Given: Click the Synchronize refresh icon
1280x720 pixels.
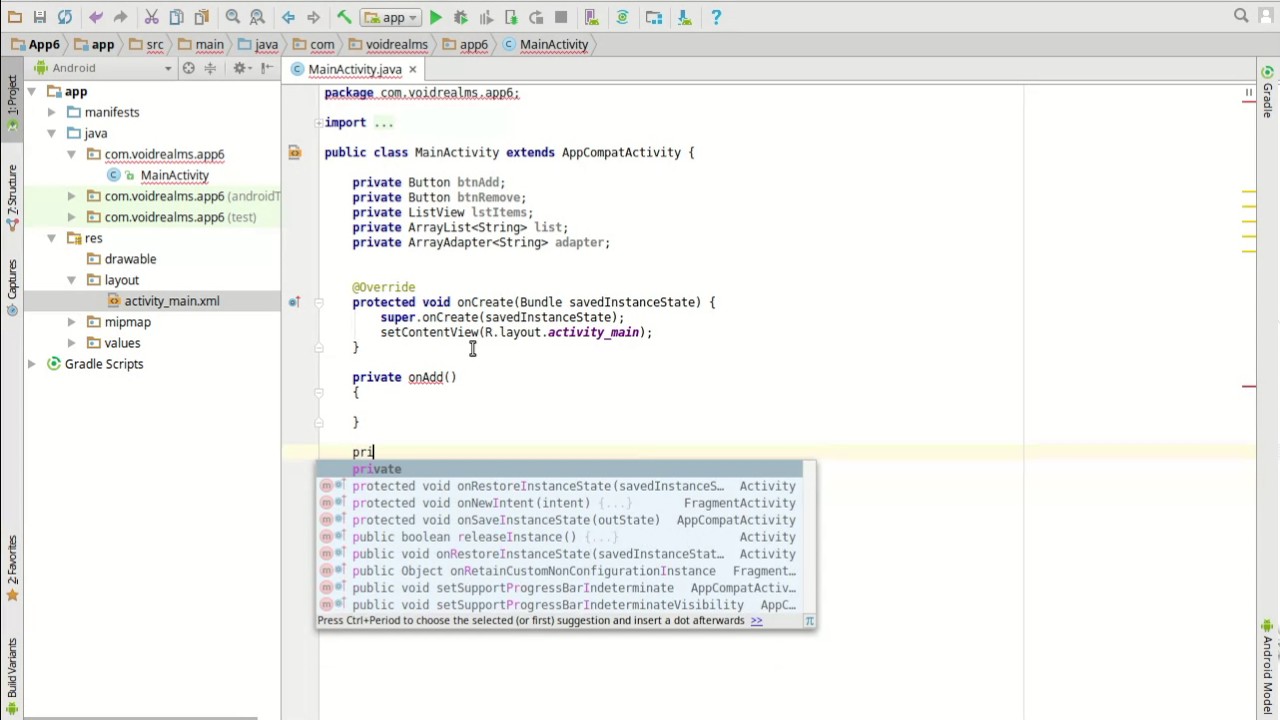Looking at the screenshot, I should pyautogui.click(x=65, y=17).
